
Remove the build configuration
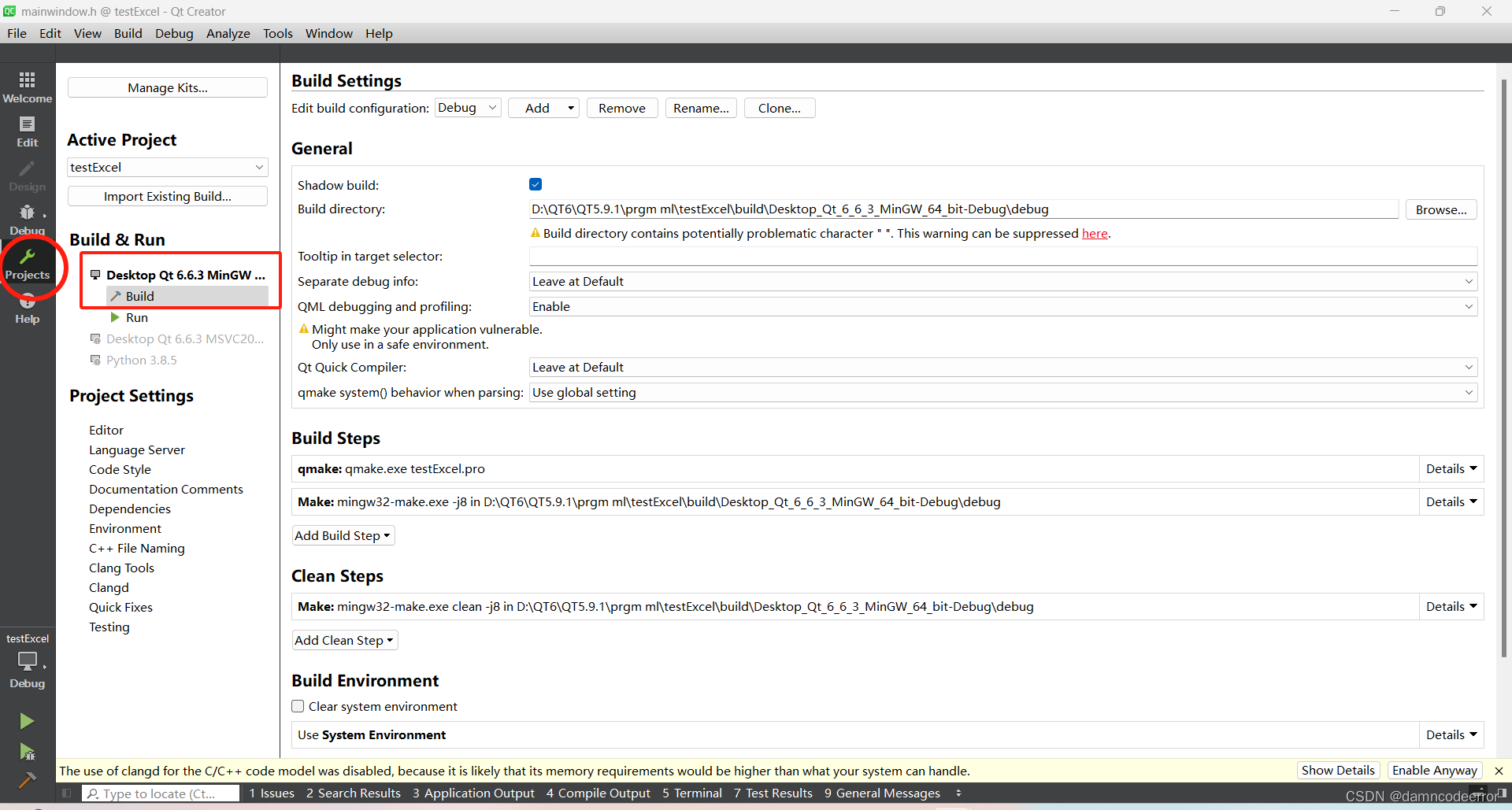pyautogui.click(x=622, y=108)
